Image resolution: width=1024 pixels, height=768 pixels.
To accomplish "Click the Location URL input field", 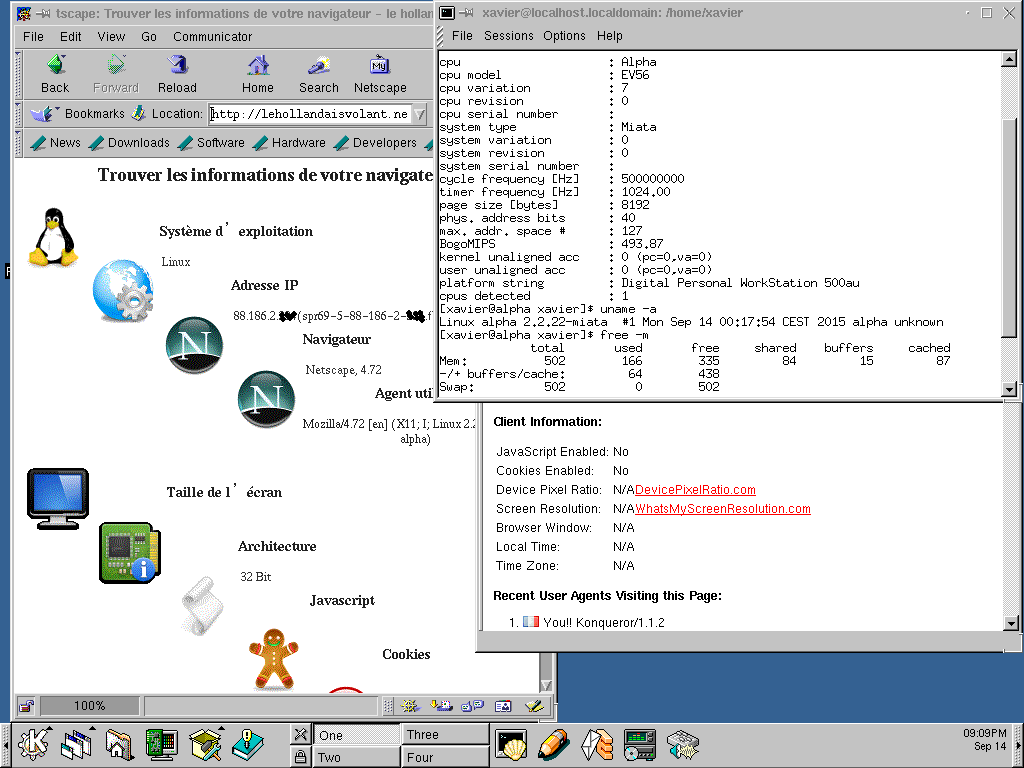I will click(310, 114).
